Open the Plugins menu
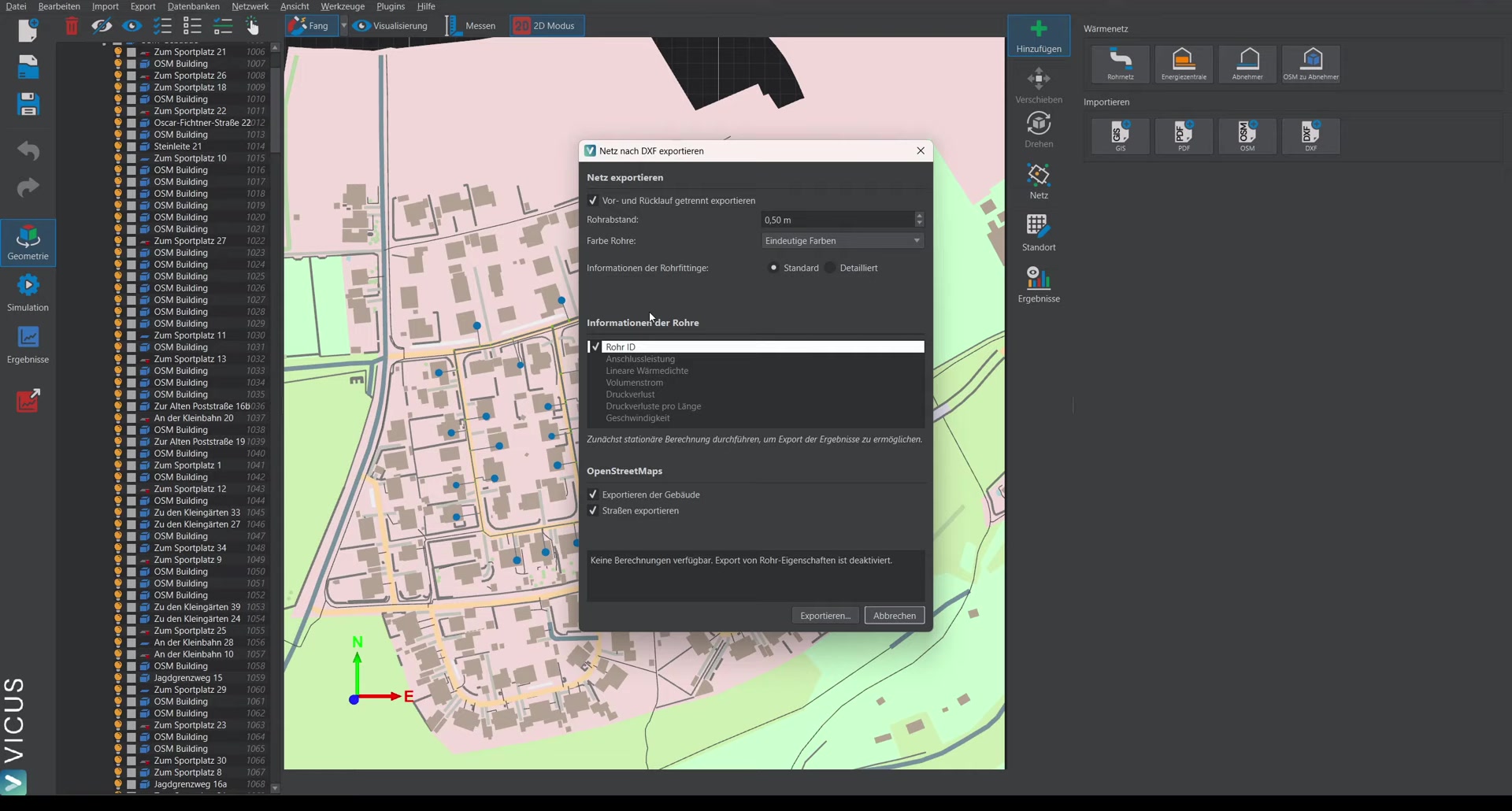Viewport: 1512px width, 811px height. coord(391,6)
